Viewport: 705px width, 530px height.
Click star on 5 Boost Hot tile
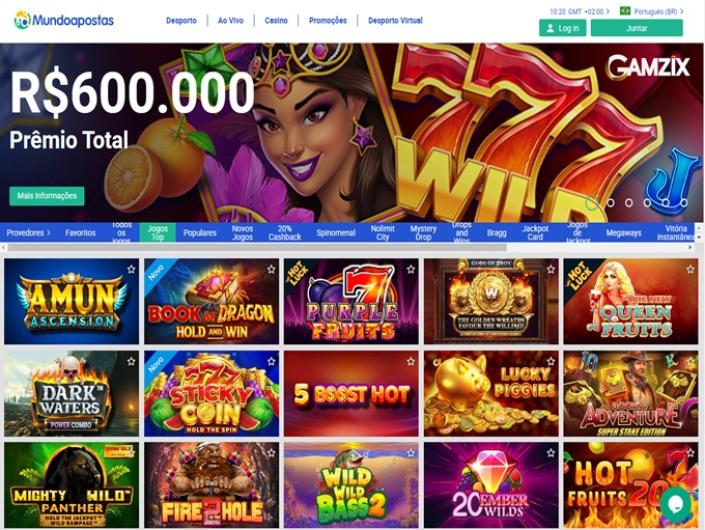click(411, 361)
